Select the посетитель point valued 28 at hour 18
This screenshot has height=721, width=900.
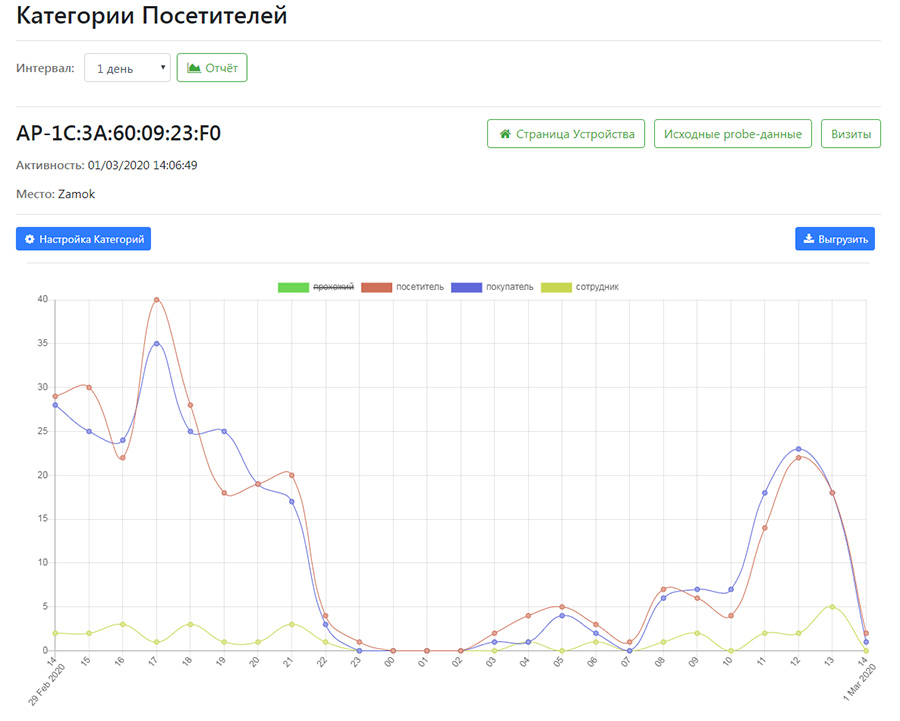tap(190, 405)
